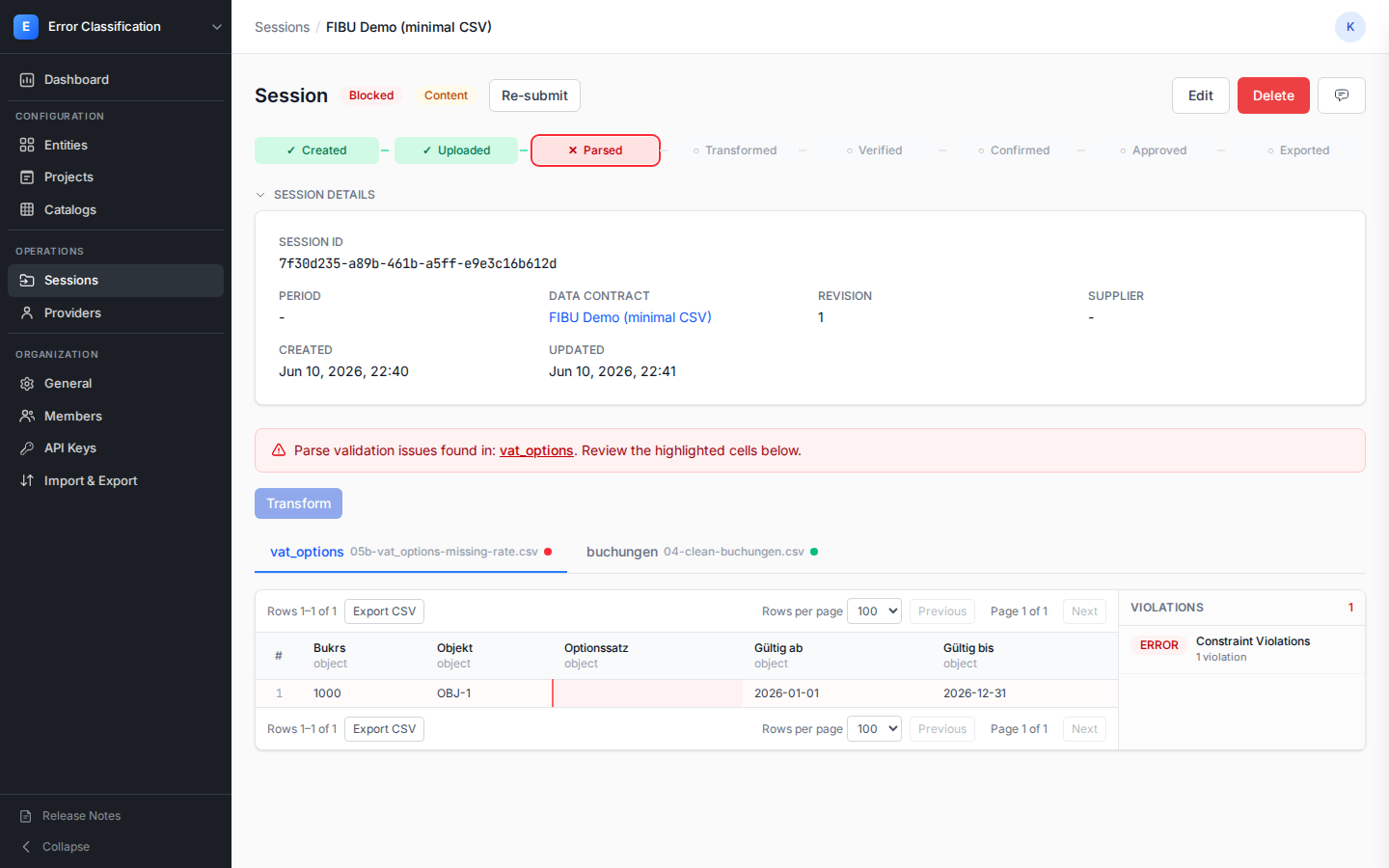The image size is (1389, 868).
Task: Collapse the Session Details section
Action: pyautogui.click(x=314, y=195)
